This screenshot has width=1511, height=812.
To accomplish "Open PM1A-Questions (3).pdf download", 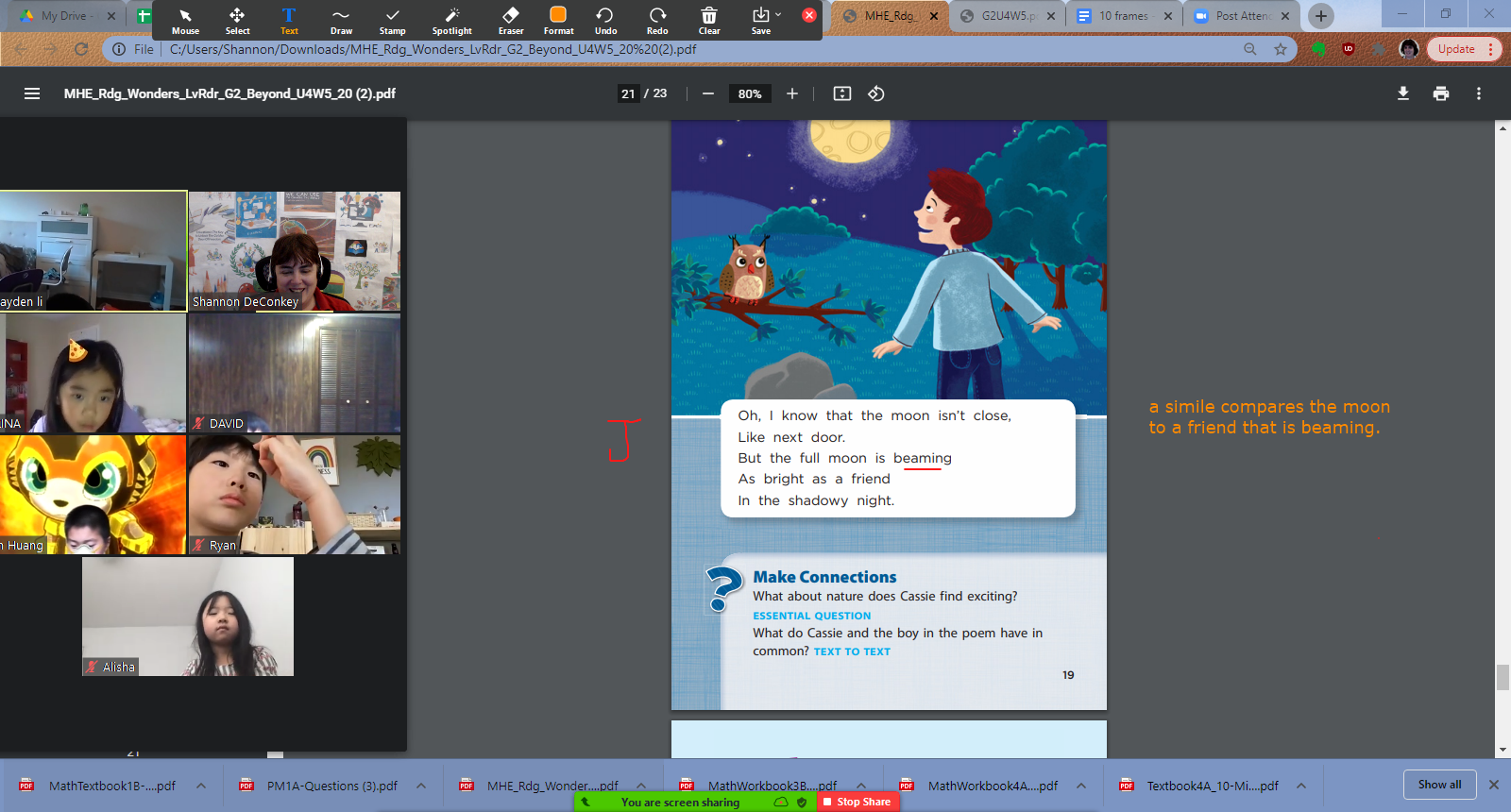I will click(x=319, y=786).
